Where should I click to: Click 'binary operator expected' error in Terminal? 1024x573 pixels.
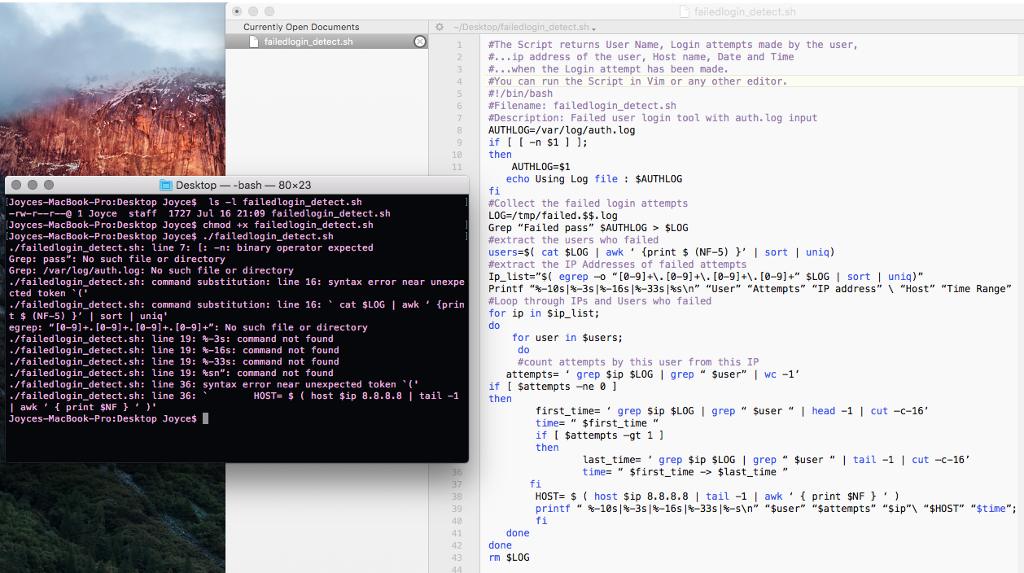tap(305, 248)
